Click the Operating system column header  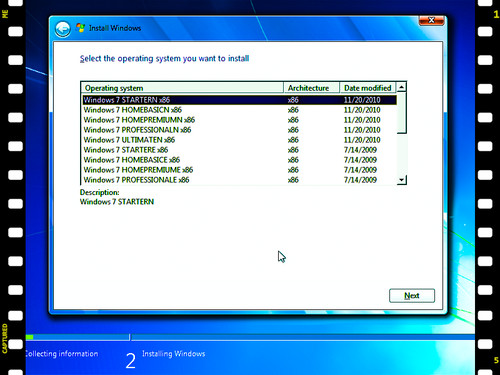click(182, 88)
